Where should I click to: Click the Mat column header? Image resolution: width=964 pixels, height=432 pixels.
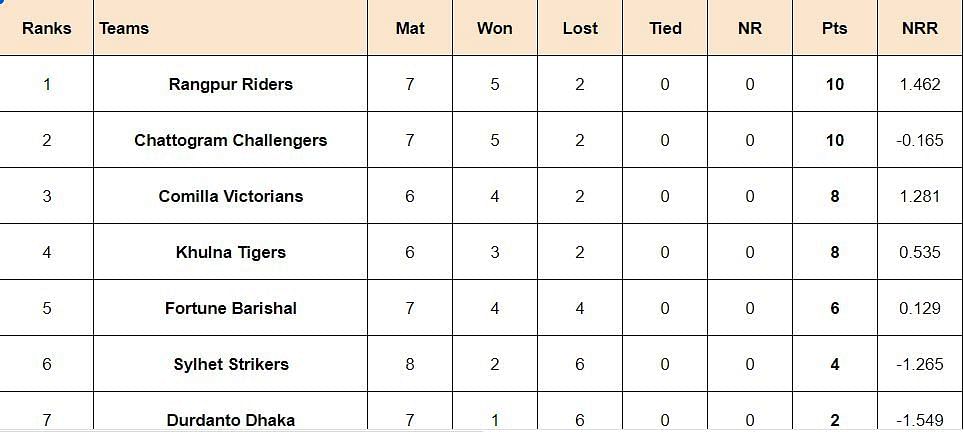tap(410, 28)
